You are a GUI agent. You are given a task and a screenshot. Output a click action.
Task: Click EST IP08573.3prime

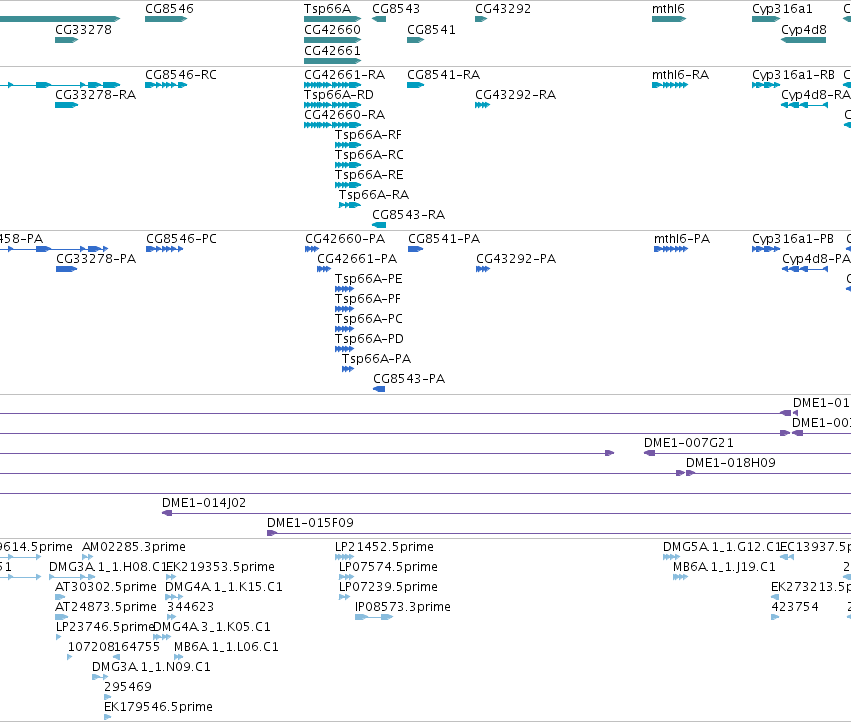pos(374,617)
